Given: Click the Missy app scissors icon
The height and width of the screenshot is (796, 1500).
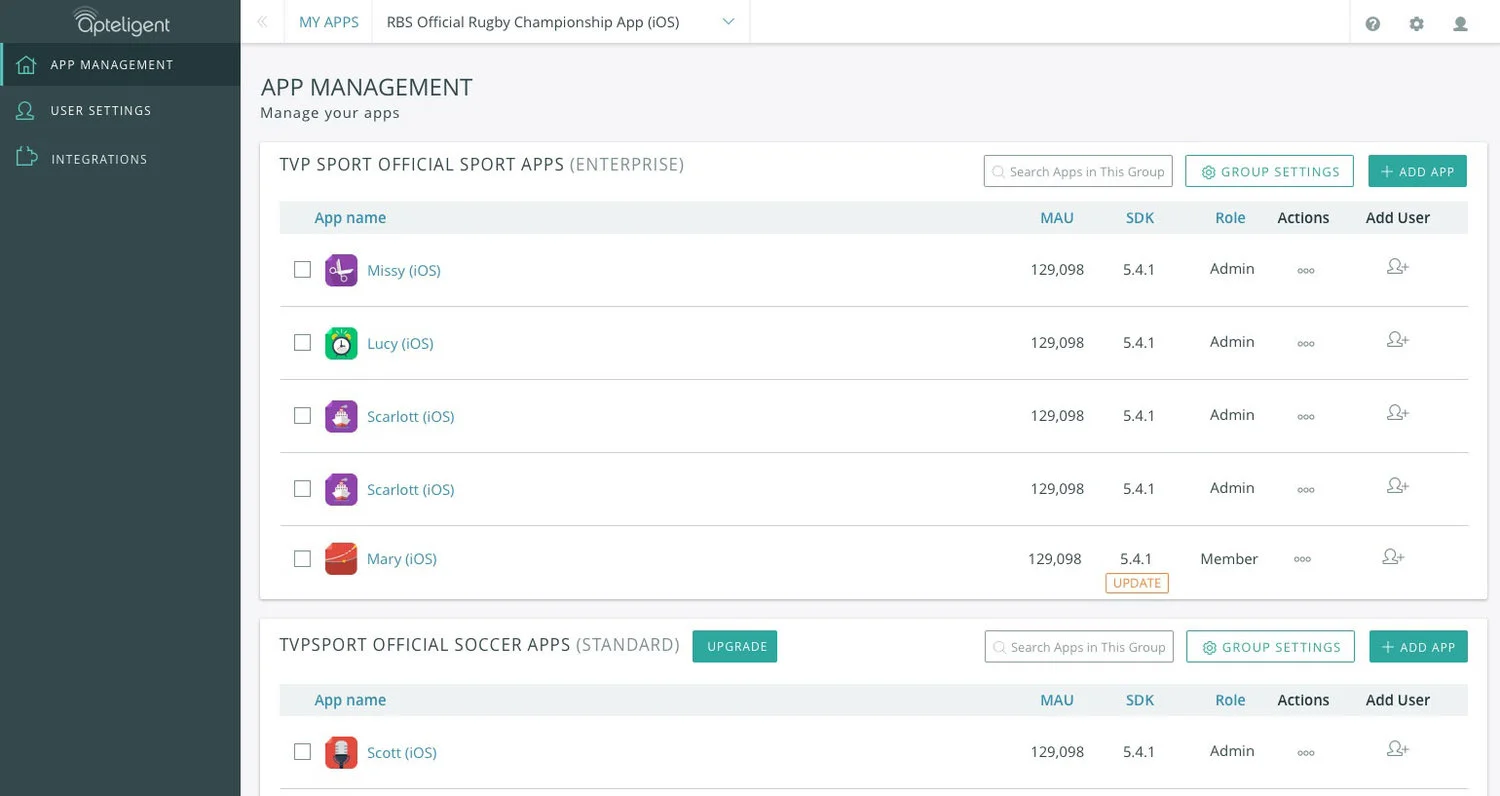Looking at the screenshot, I should (341, 270).
